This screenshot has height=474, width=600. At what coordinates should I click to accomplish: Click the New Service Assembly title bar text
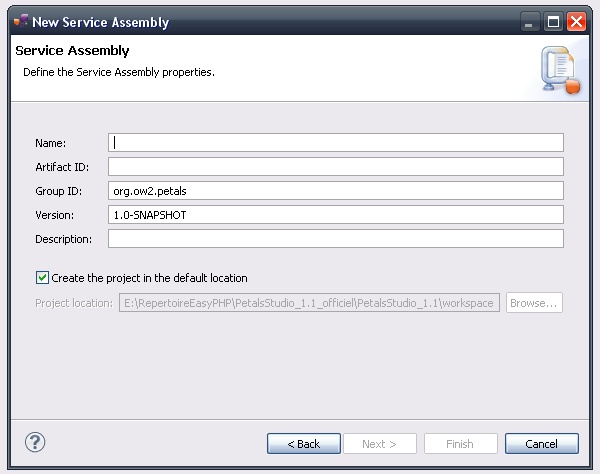[x=101, y=22]
